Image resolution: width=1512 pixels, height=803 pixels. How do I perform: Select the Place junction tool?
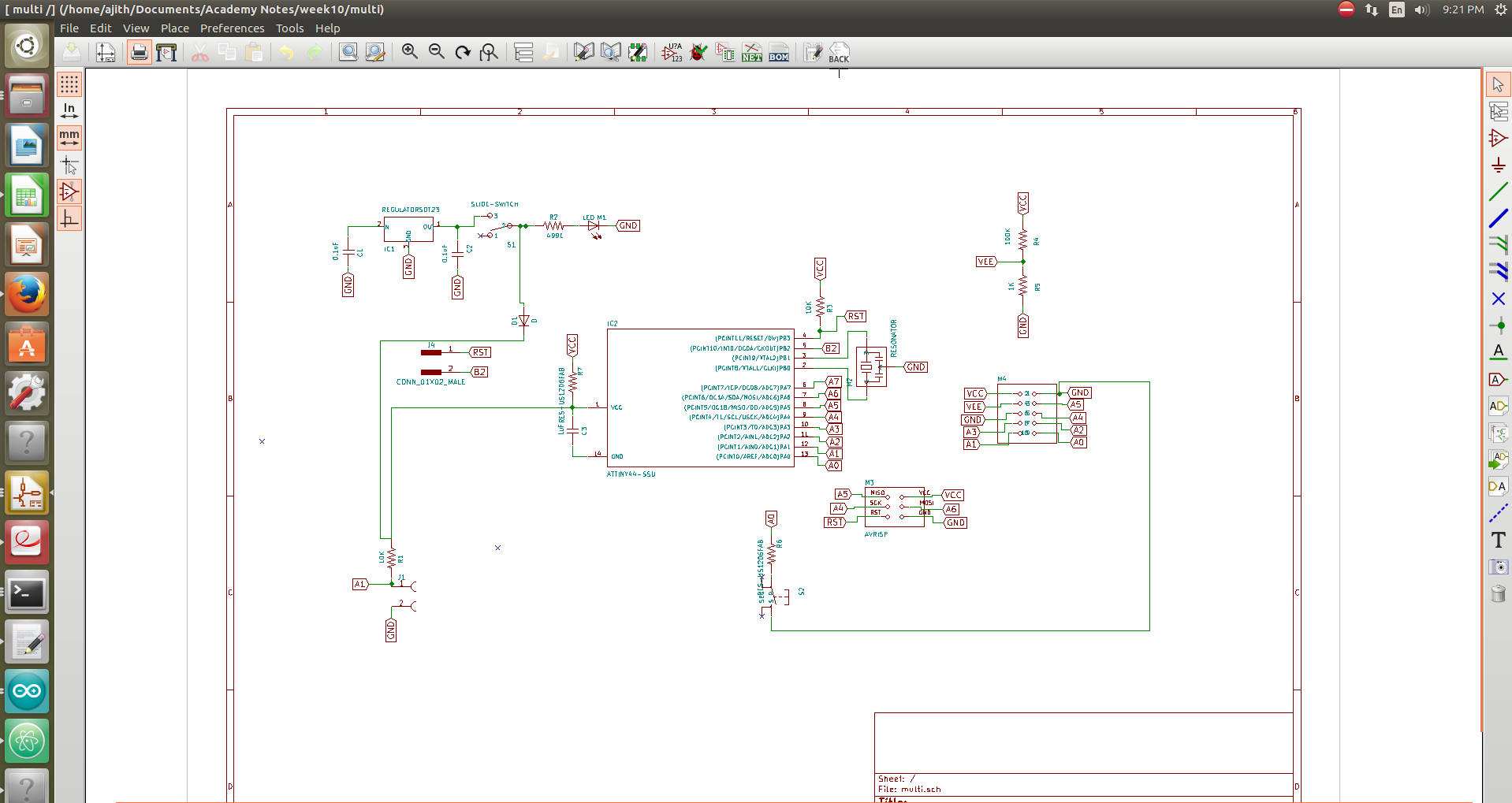[1499, 325]
